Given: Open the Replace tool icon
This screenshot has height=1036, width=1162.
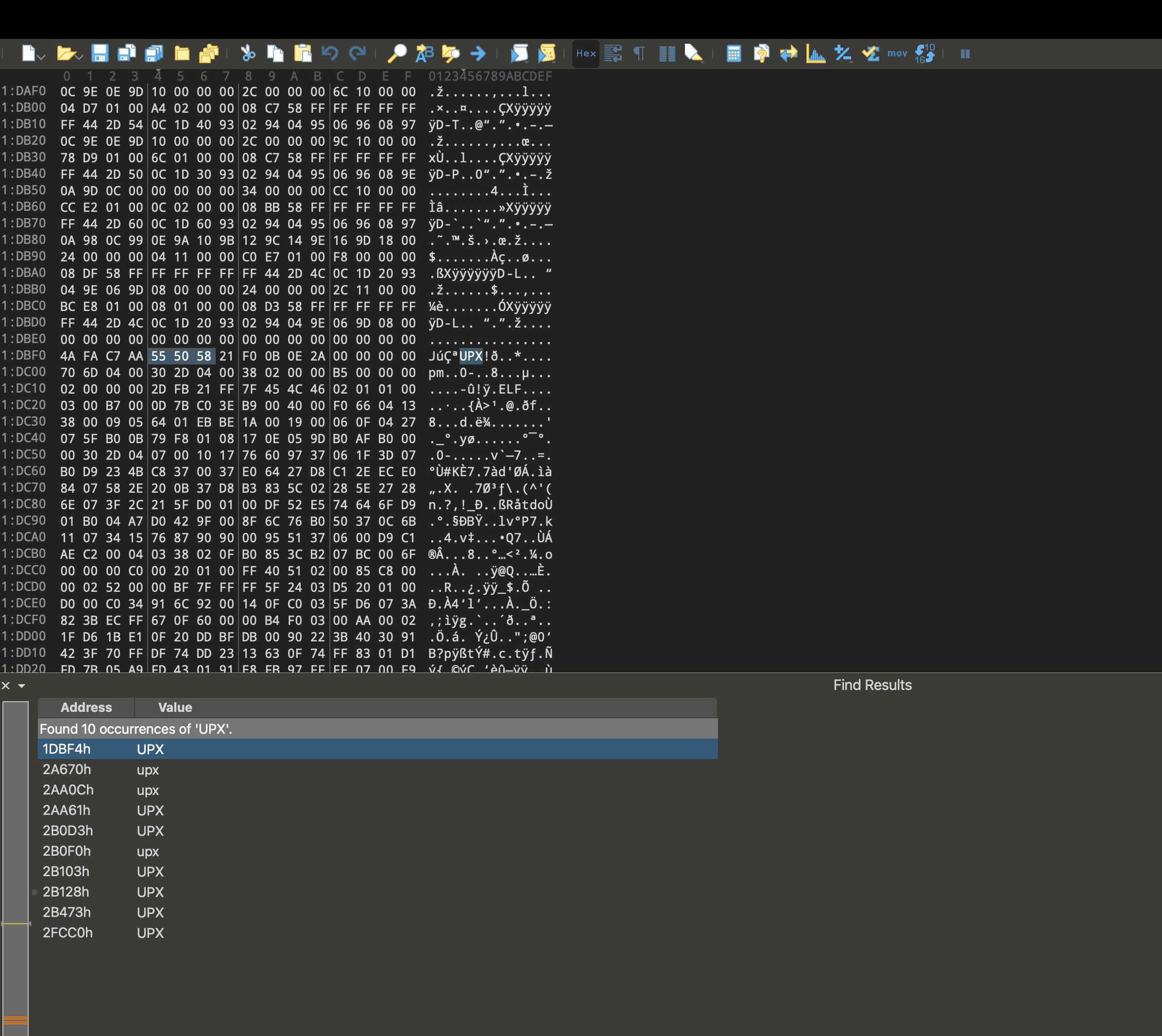Looking at the screenshot, I should coord(425,53).
